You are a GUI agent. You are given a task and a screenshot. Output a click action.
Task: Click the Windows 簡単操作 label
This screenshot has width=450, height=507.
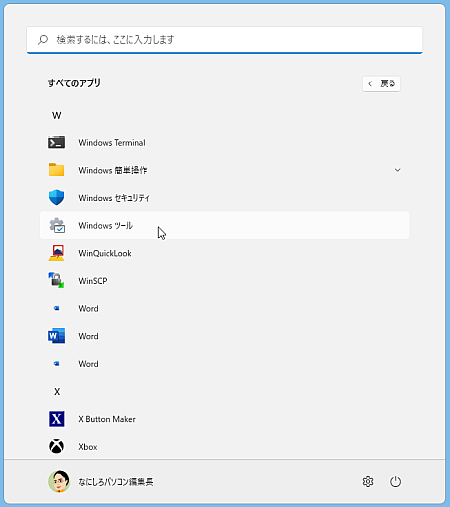point(113,170)
